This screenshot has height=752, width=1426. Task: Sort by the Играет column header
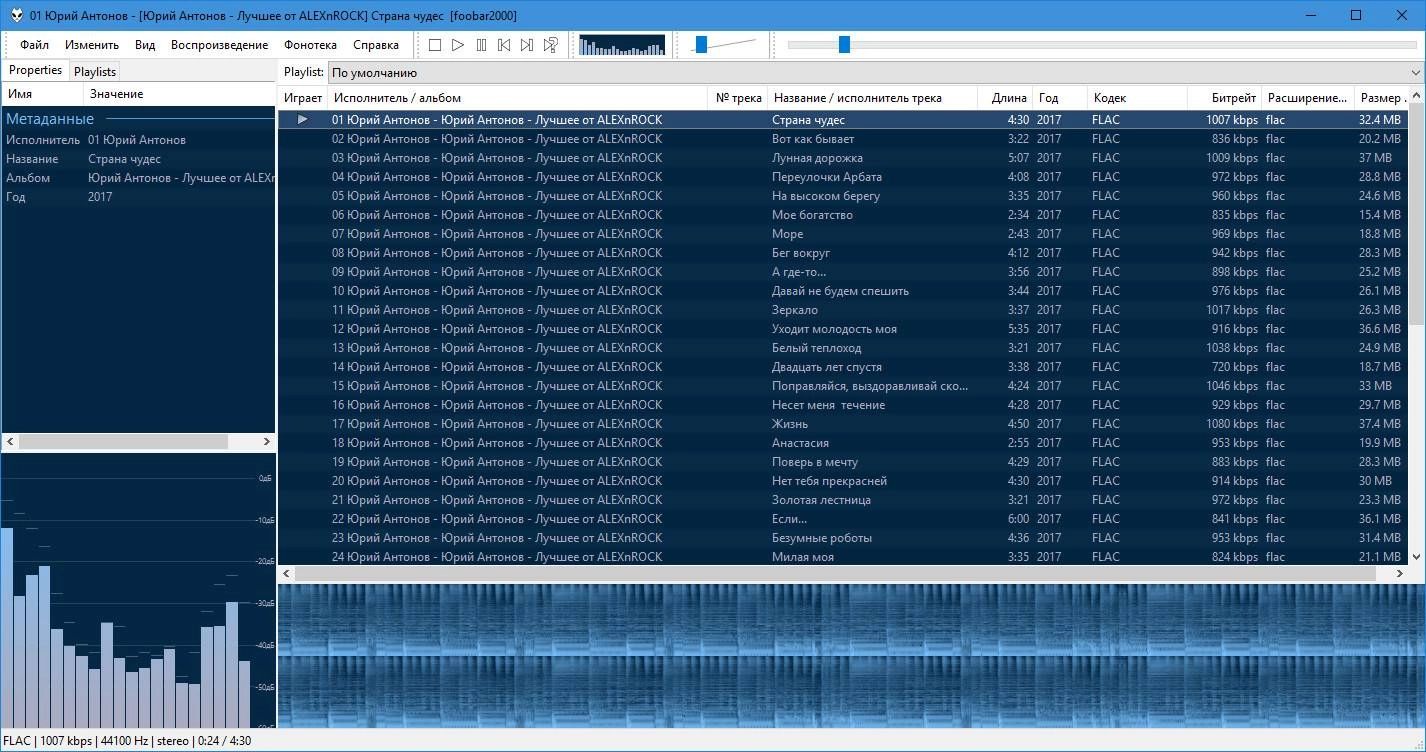point(303,98)
